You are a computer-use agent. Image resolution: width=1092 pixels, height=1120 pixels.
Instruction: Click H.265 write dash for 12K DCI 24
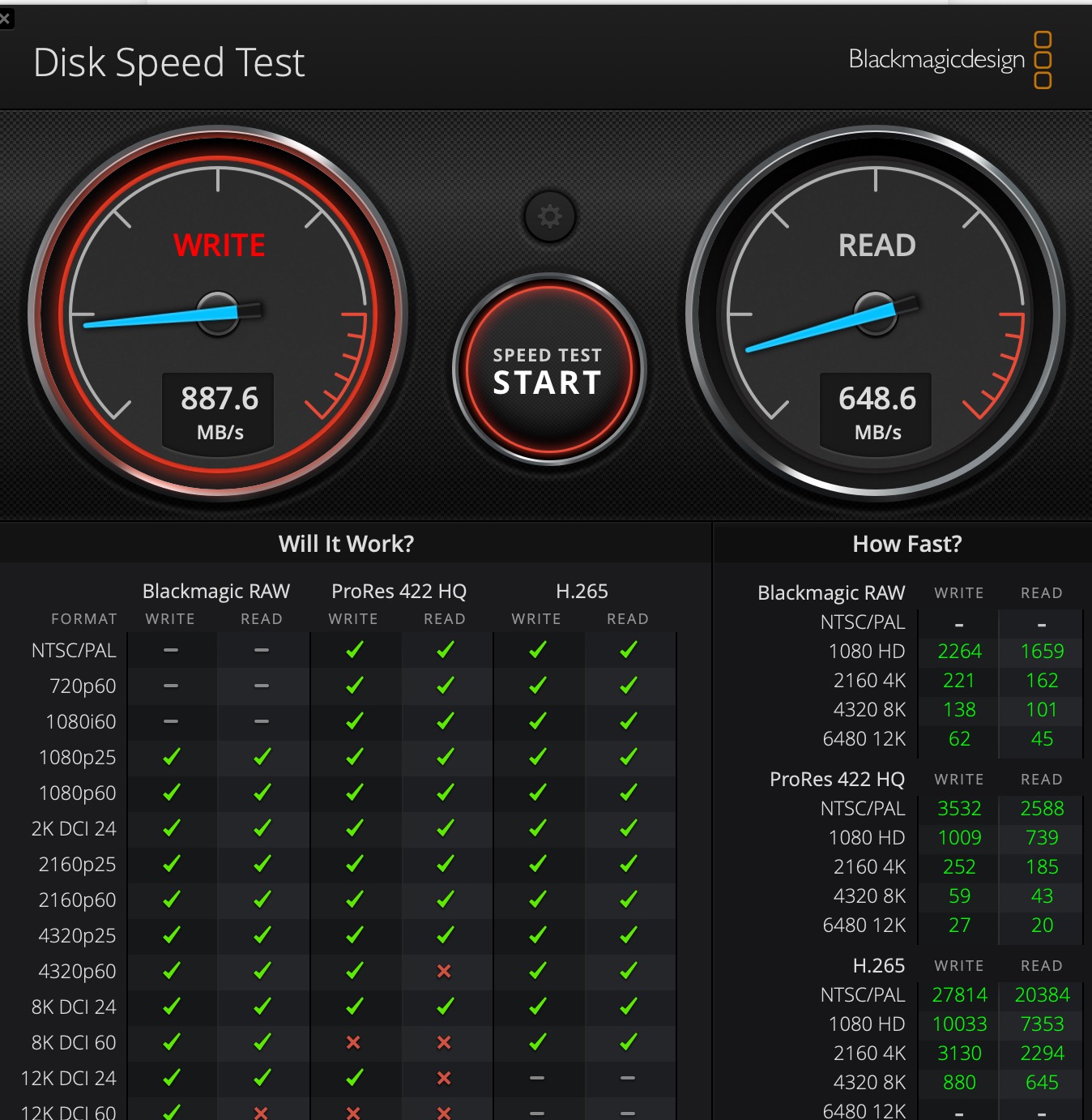coord(536,1078)
